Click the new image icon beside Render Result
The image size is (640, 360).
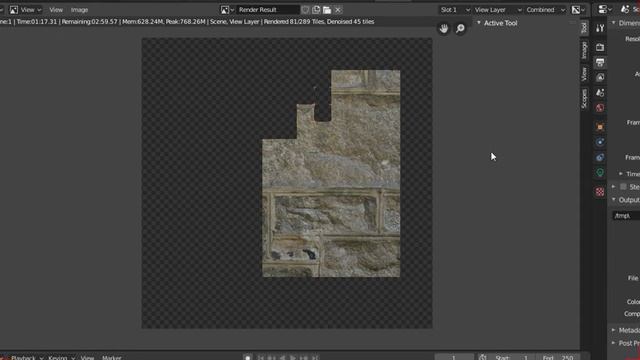coord(316,9)
